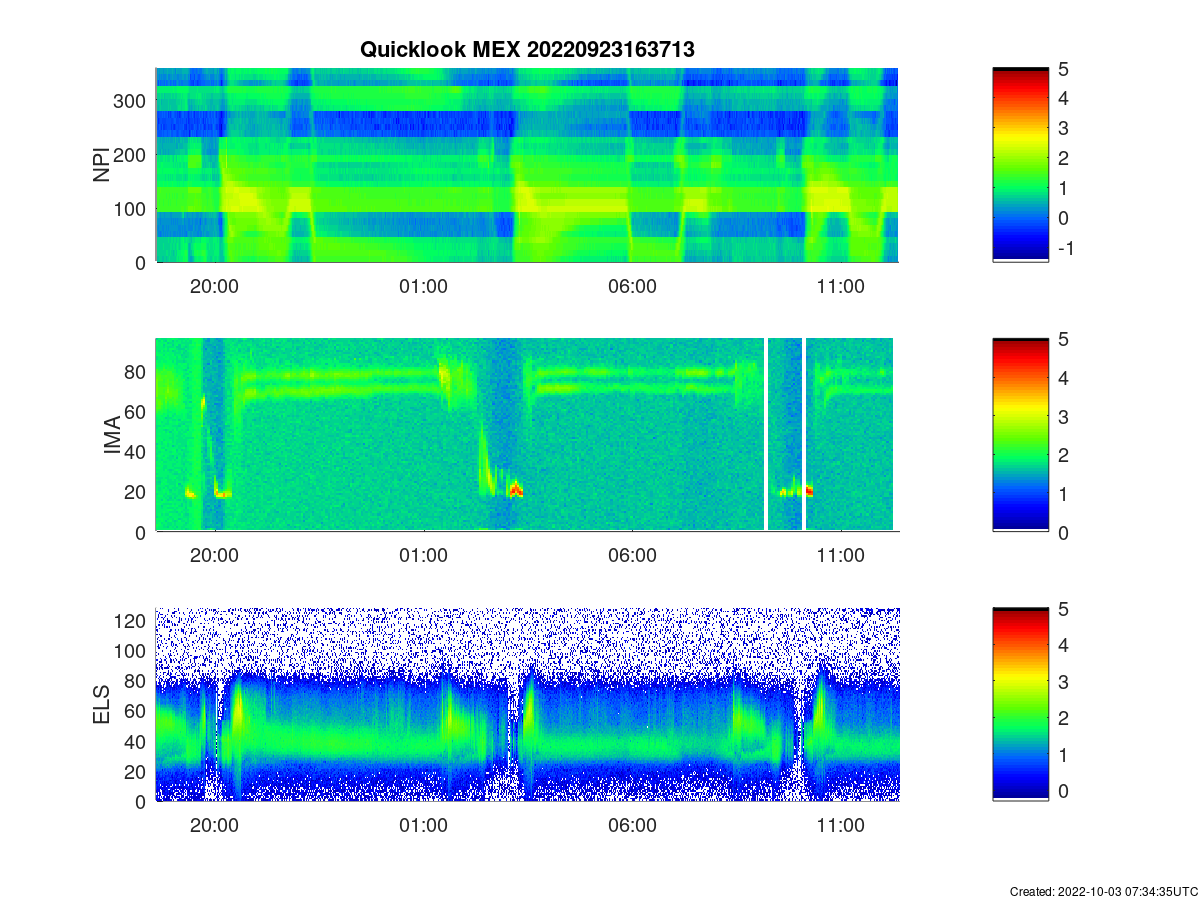Select the ELS y-axis label

(x=102, y=705)
